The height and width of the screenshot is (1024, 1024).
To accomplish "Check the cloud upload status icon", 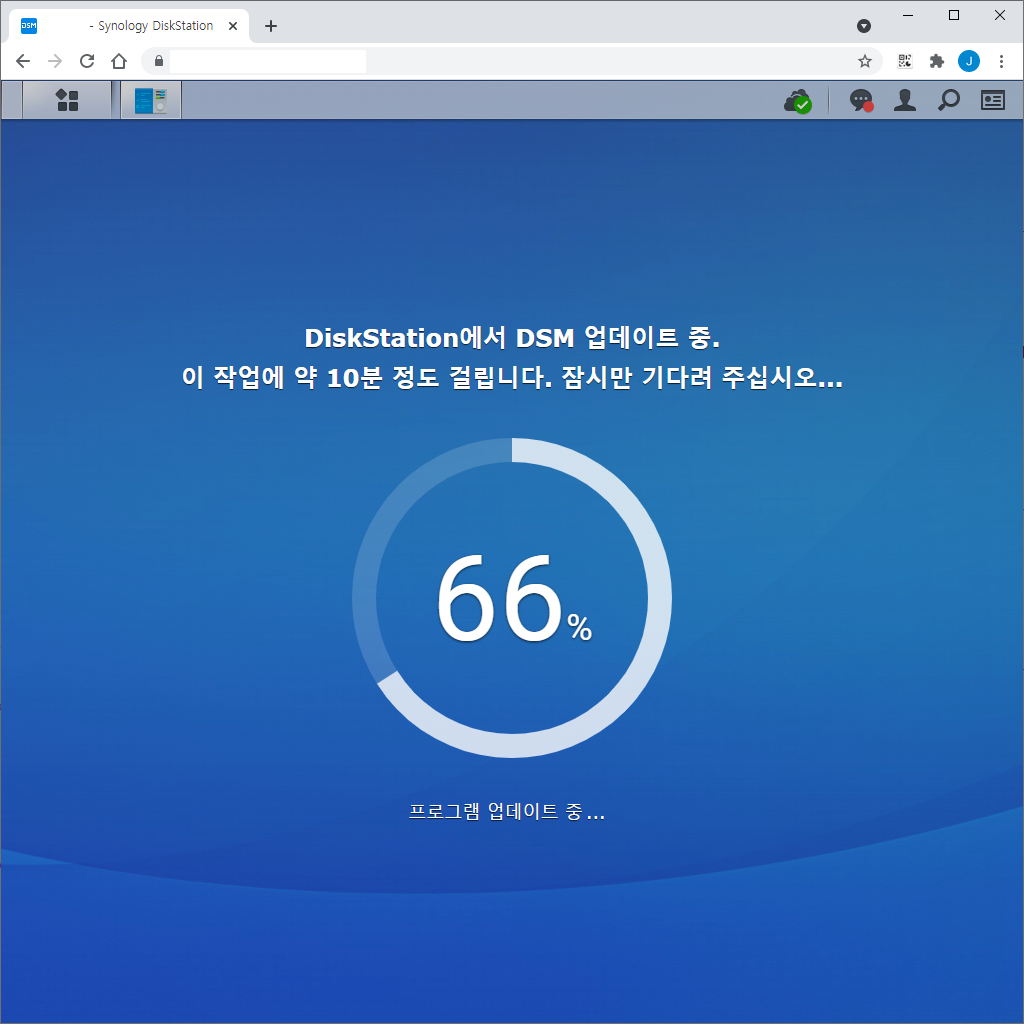I will point(797,101).
